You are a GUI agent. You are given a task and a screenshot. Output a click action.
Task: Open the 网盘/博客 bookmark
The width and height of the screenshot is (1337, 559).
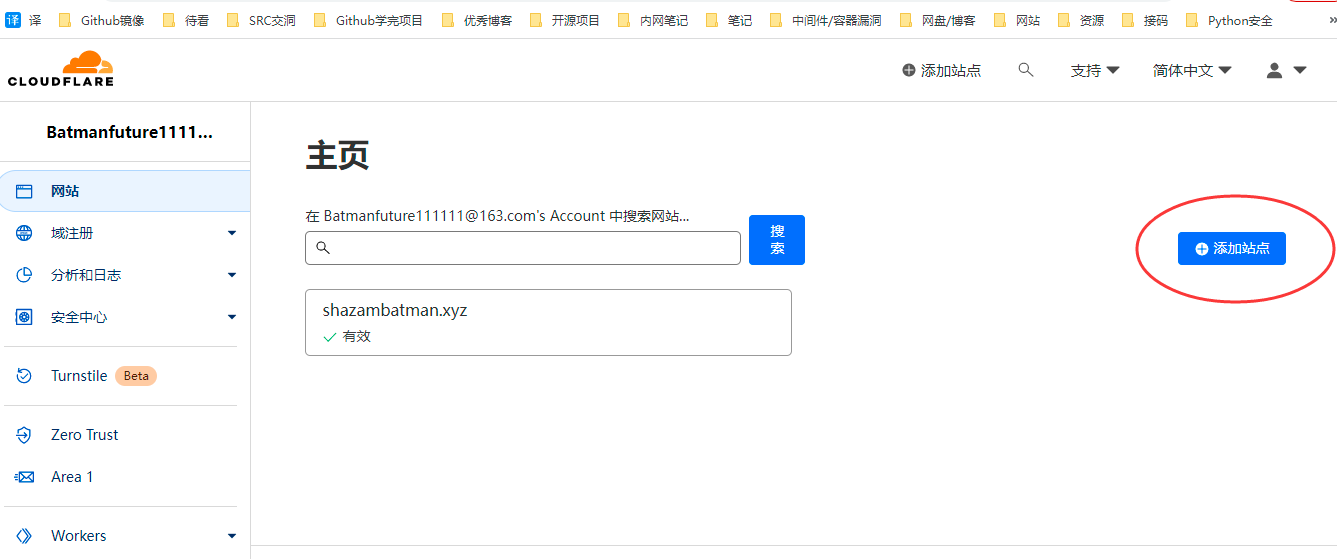[x=938, y=20]
